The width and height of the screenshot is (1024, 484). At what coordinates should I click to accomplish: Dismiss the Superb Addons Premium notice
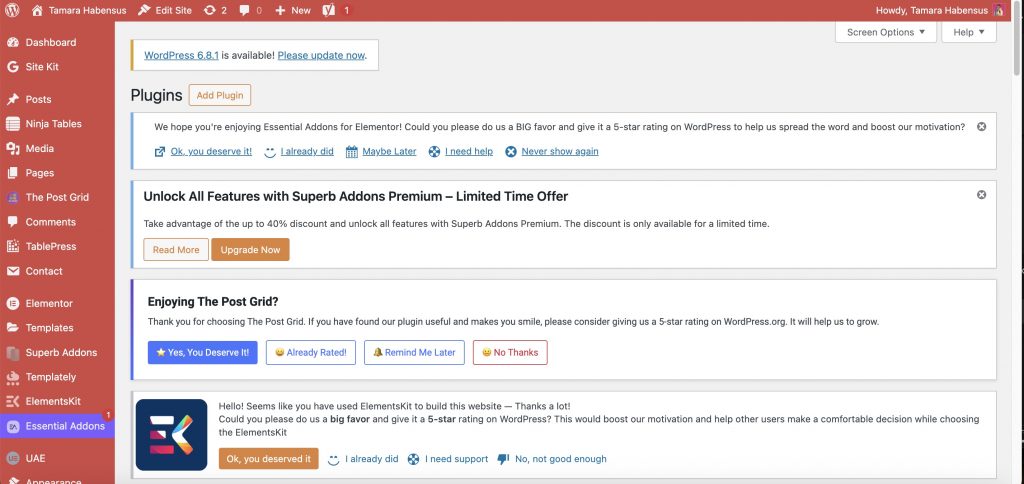pos(981,195)
